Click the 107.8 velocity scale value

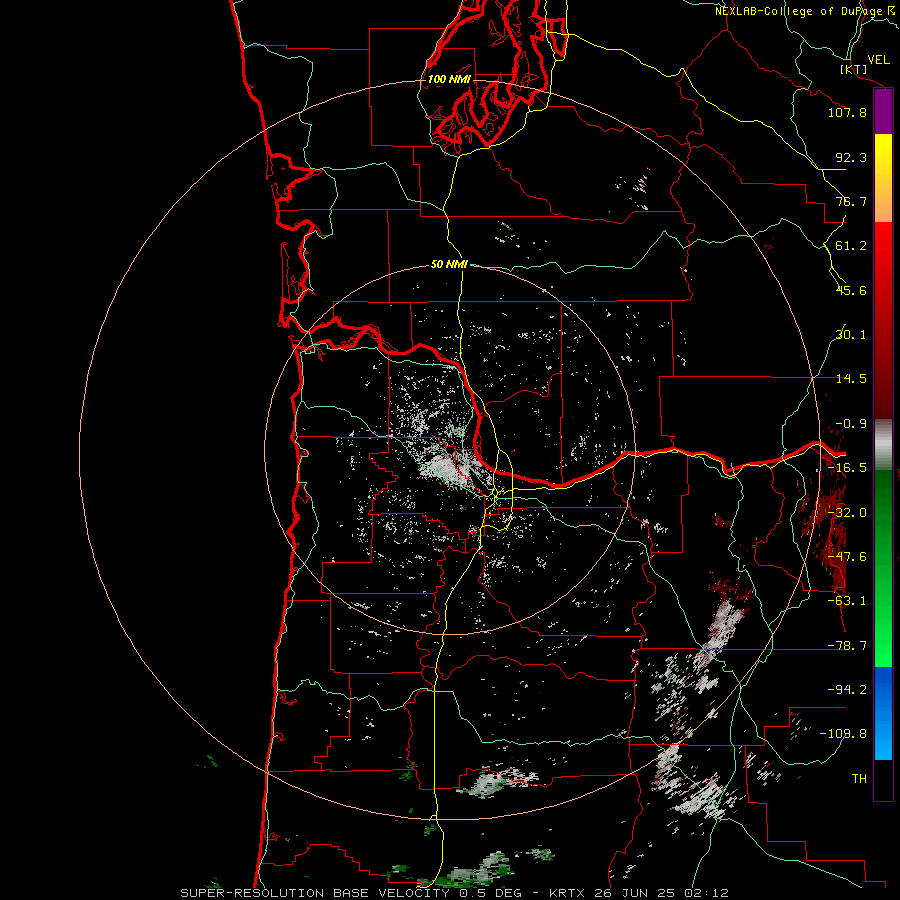click(847, 112)
